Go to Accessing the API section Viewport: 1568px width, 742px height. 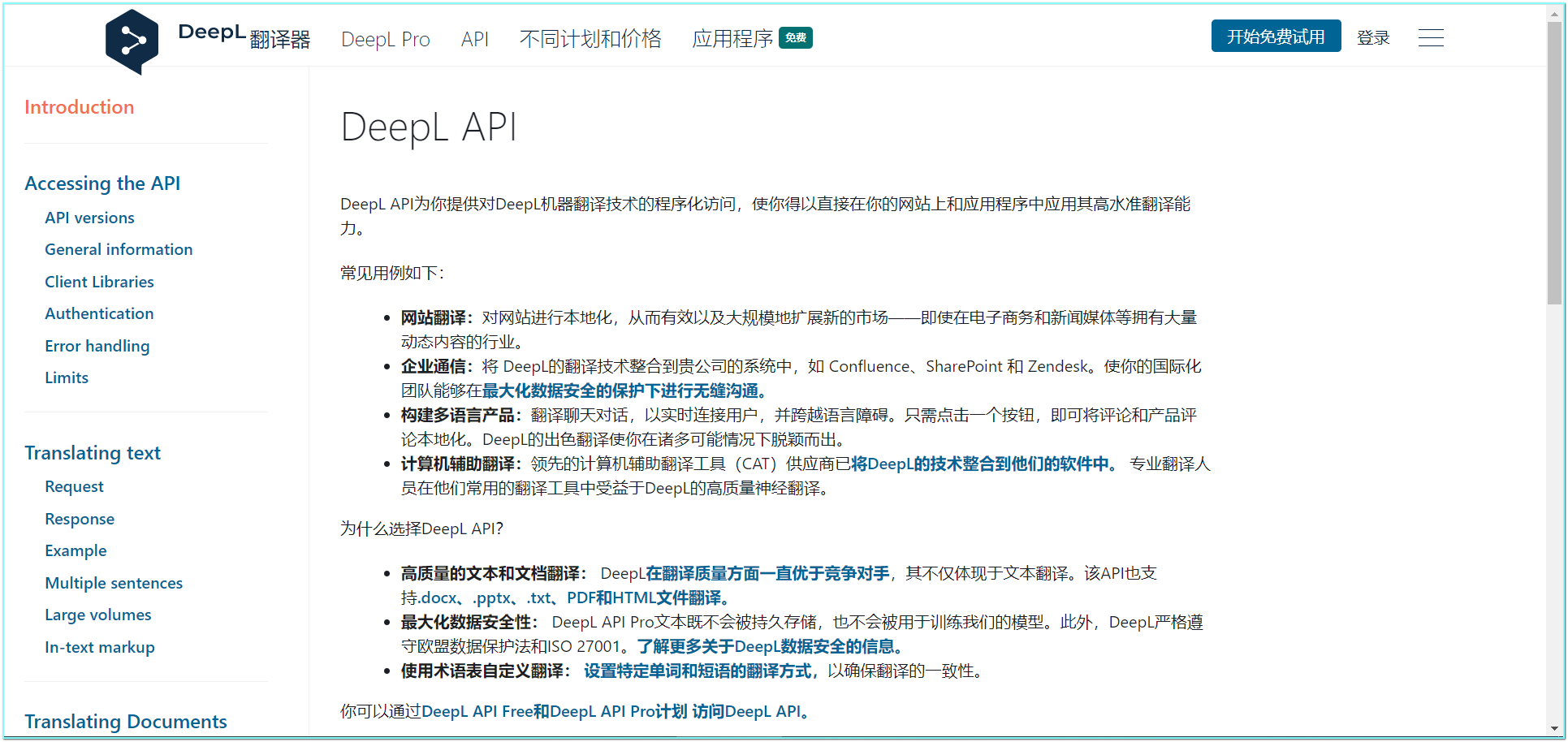[x=102, y=183]
